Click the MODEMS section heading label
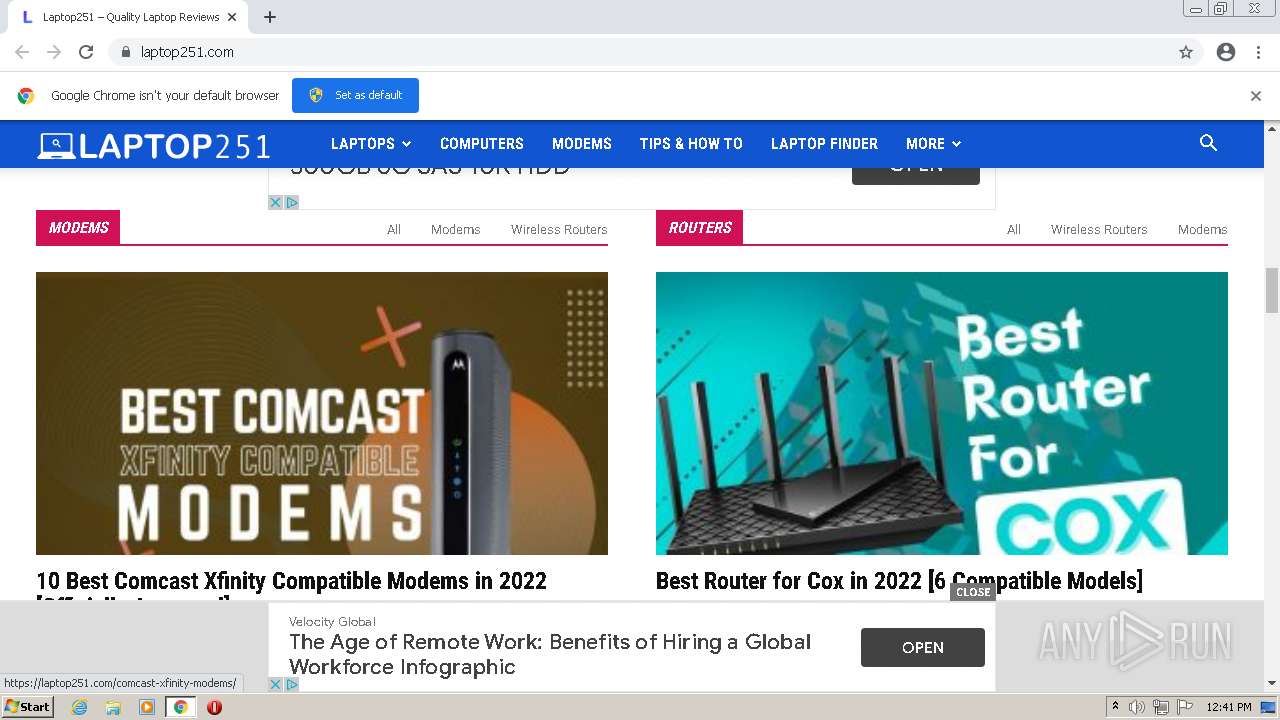The height and width of the screenshot is (720, 1280). [78, 227]
